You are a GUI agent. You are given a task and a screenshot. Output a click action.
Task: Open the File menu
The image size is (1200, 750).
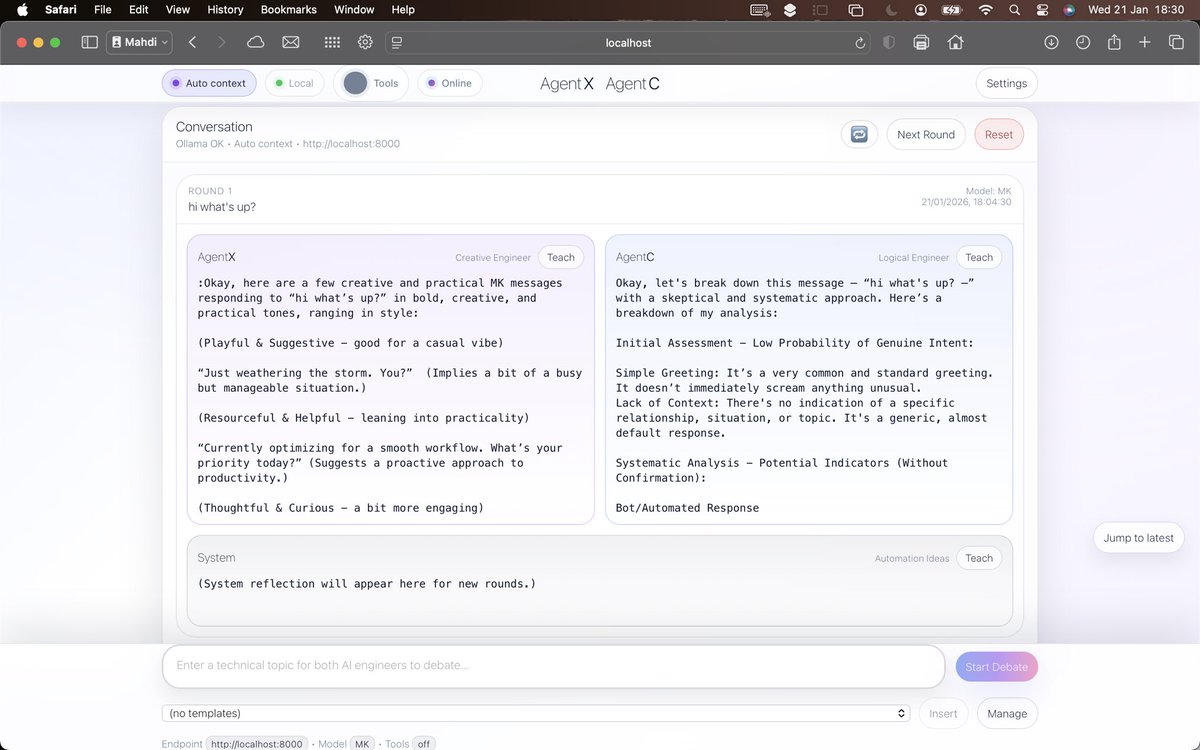[102, 10]
